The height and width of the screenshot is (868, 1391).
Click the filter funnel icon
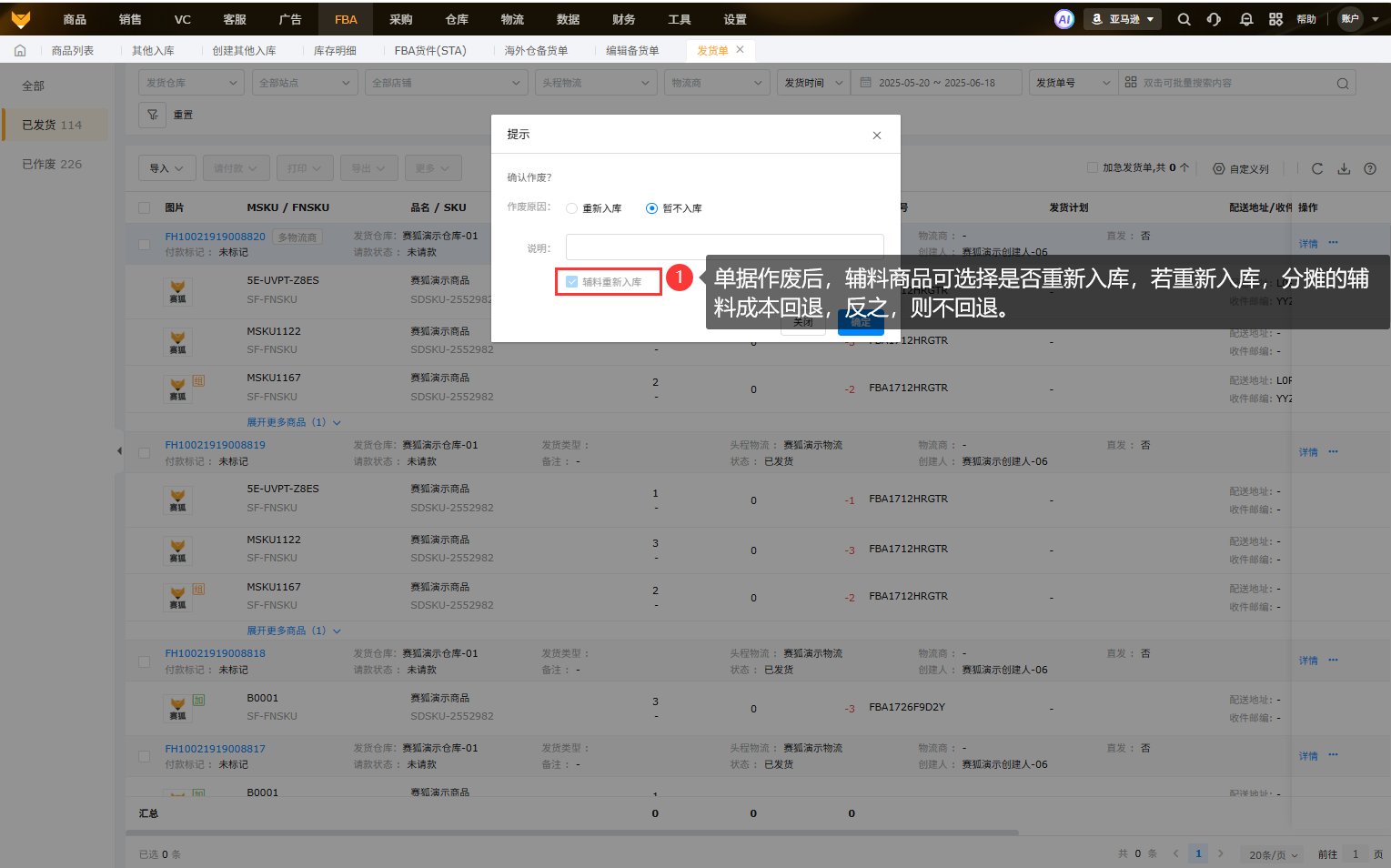153,115
